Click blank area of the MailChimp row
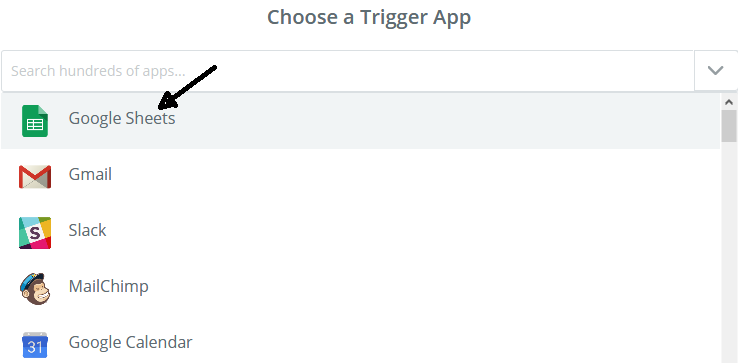 click(x=424, y=289)
